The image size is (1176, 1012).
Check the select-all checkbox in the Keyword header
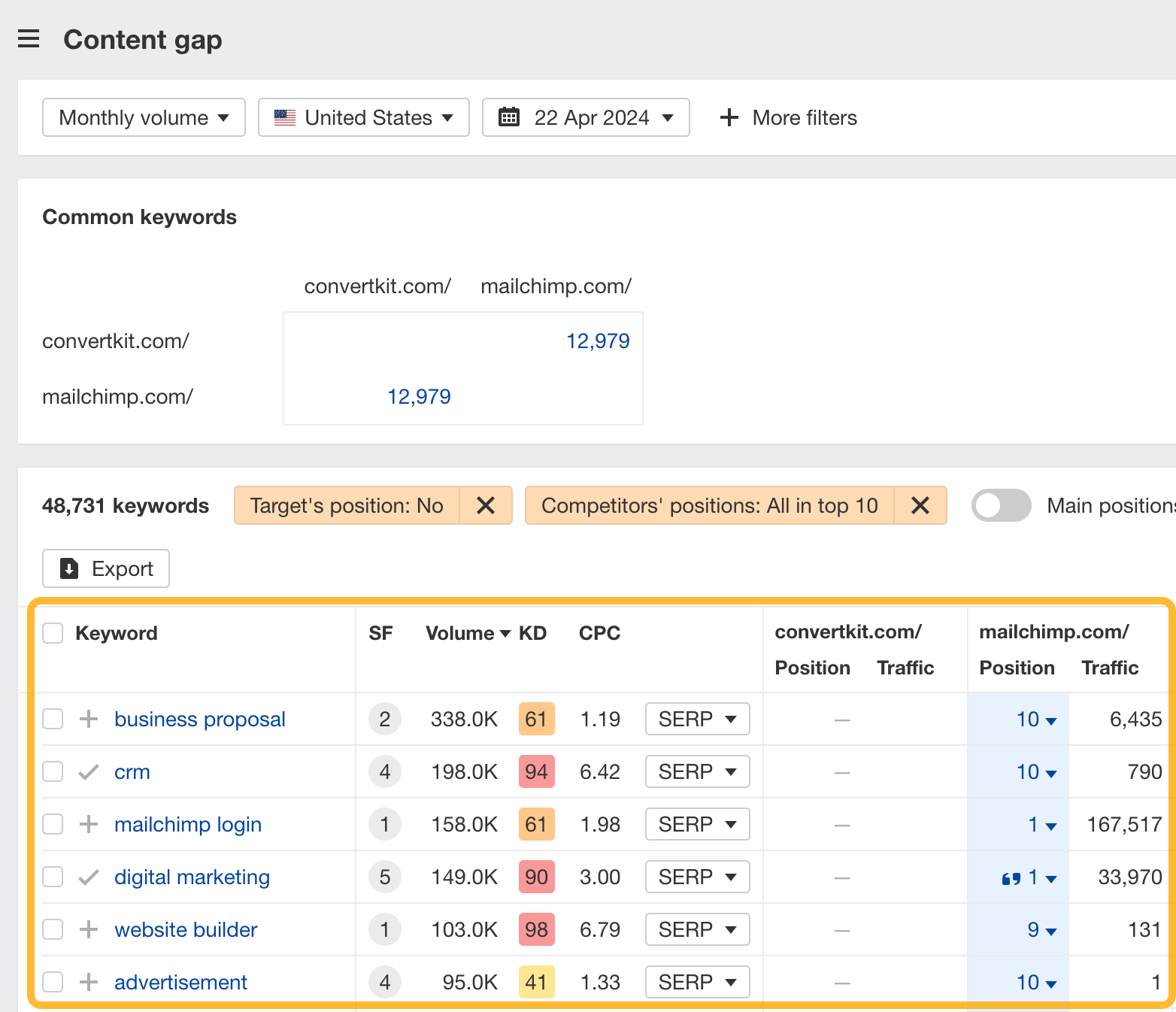pos(53,633)
